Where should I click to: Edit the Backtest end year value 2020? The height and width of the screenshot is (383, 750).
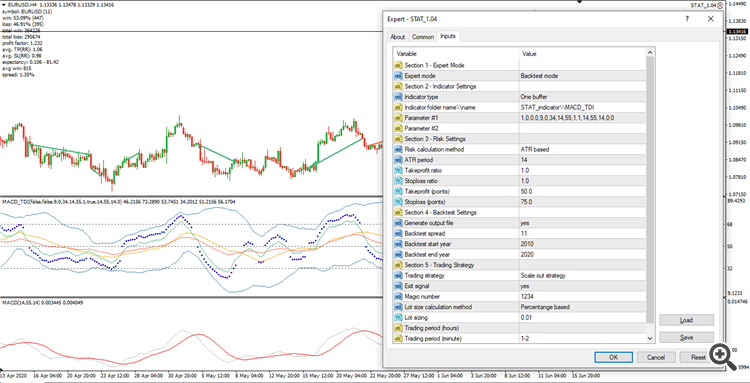tap(582, 254)
